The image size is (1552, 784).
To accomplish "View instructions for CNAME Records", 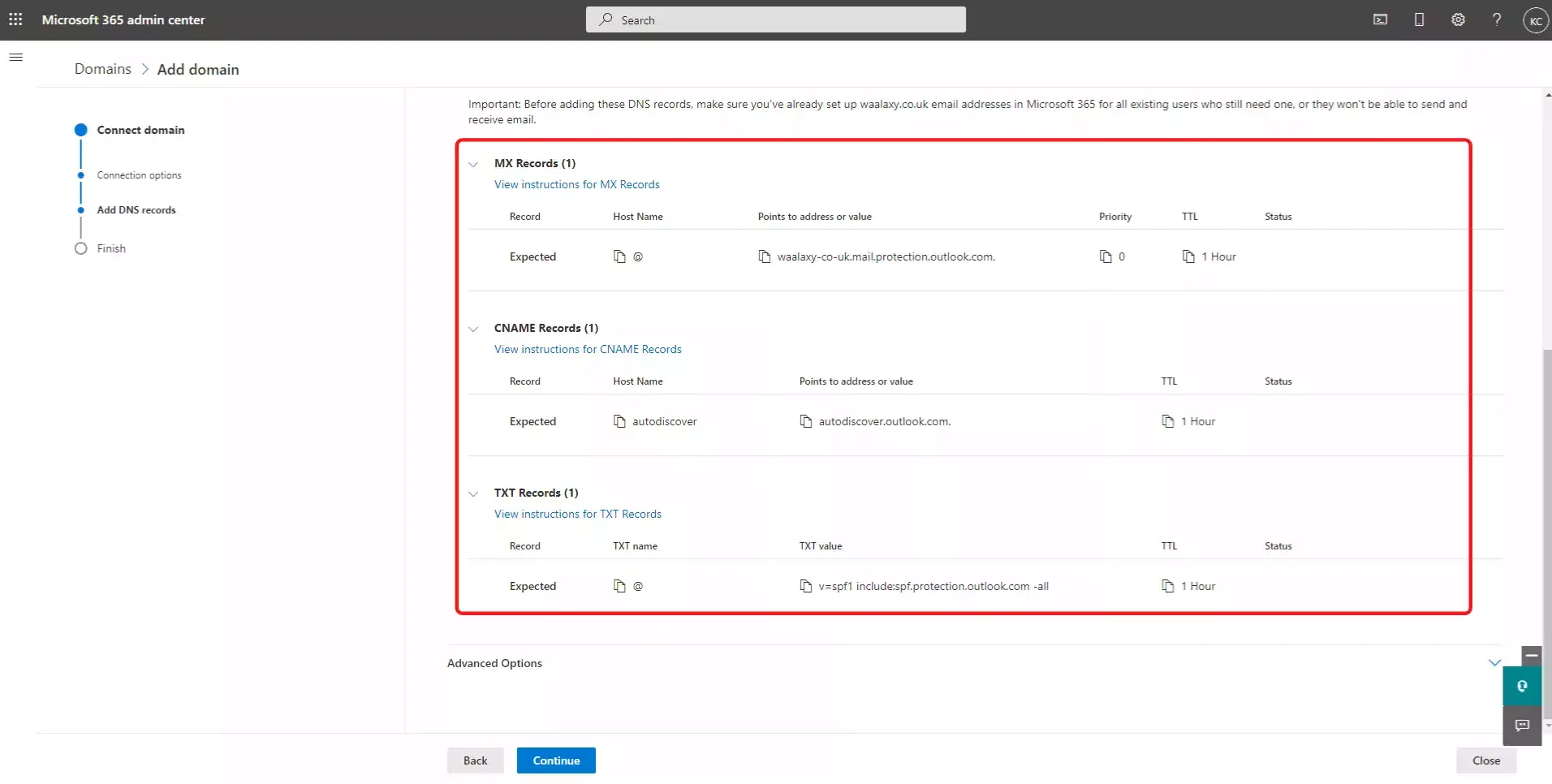I will 588,349.
